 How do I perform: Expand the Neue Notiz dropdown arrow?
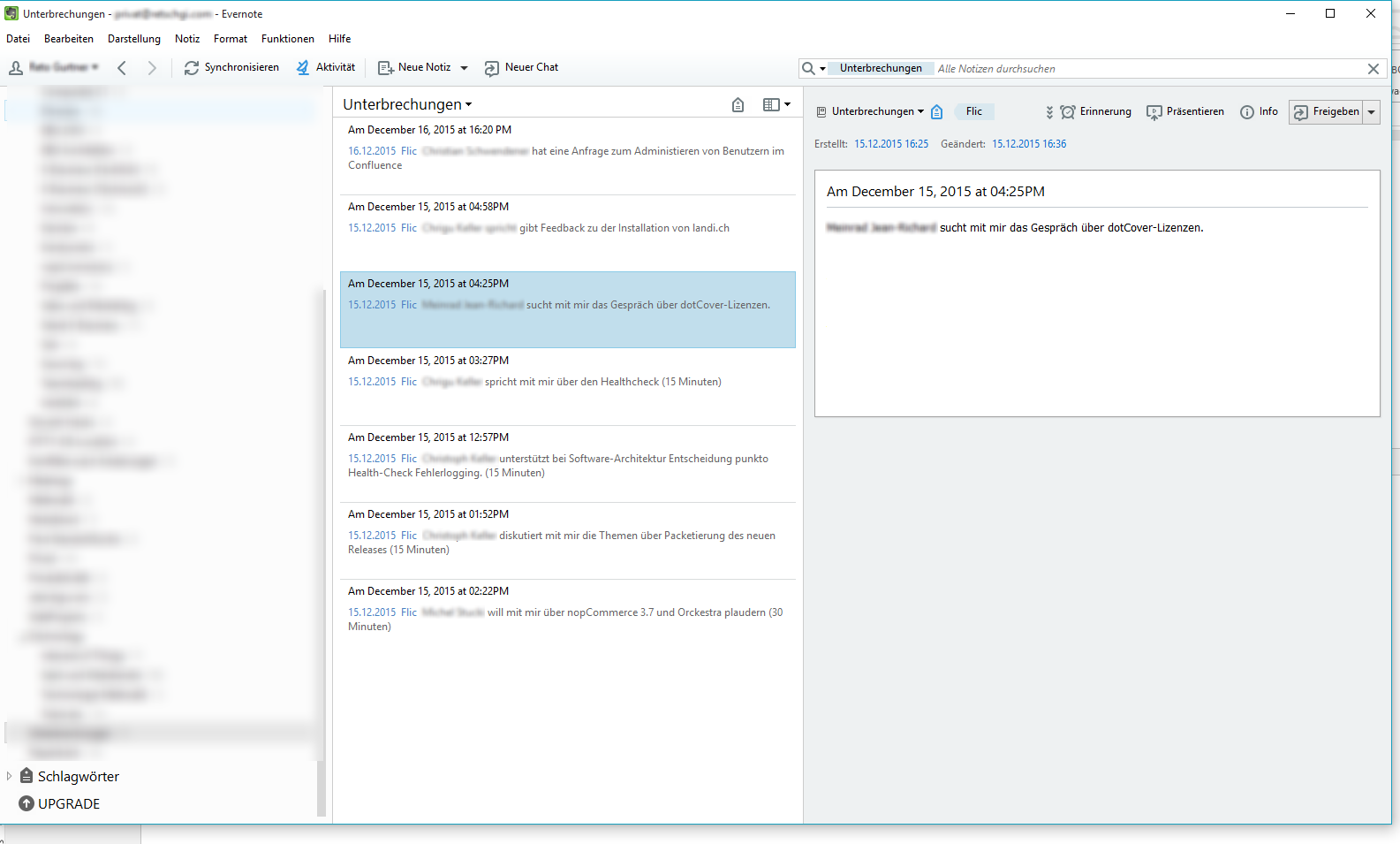465,68
